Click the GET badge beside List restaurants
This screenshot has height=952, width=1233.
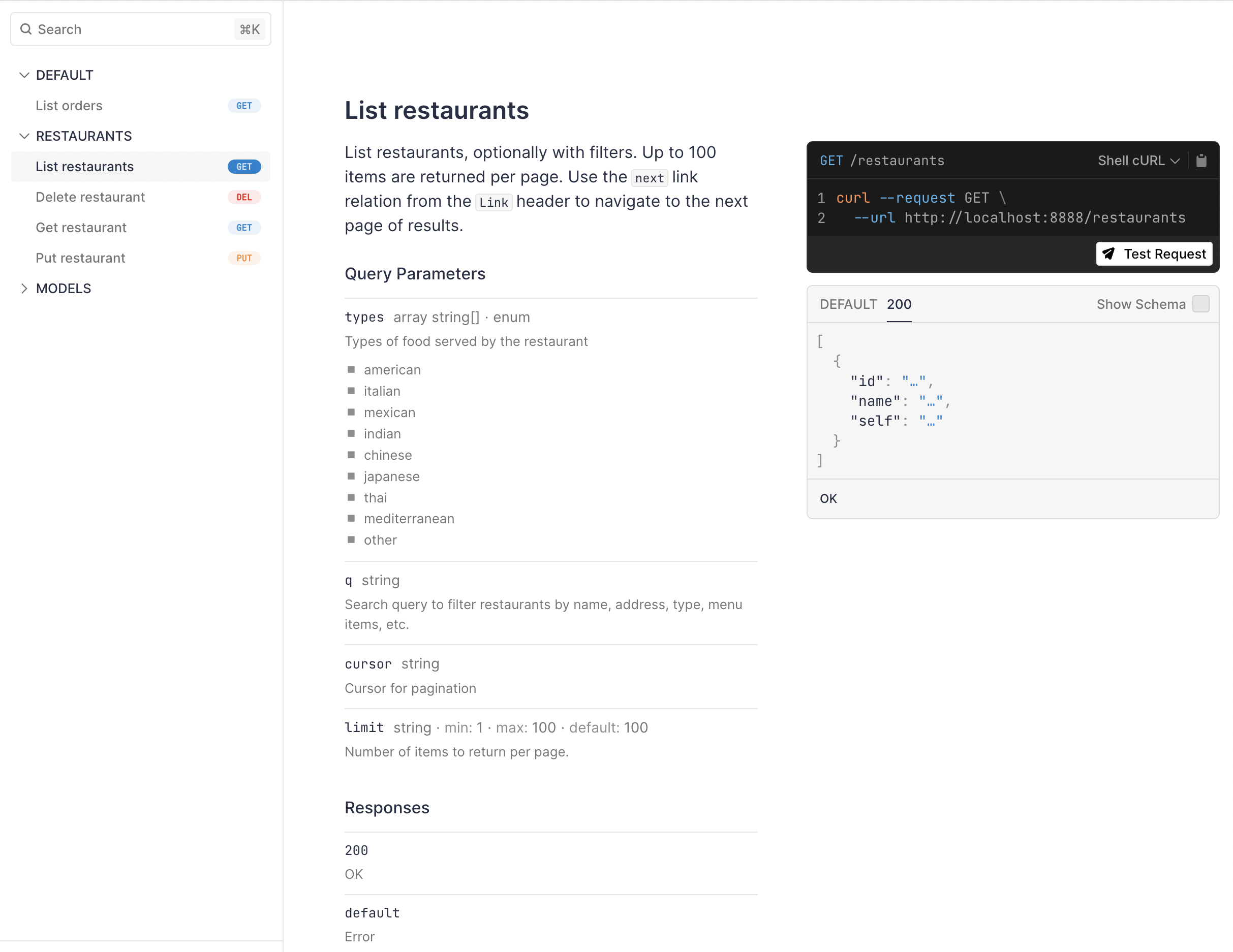[x=244, y=166]
